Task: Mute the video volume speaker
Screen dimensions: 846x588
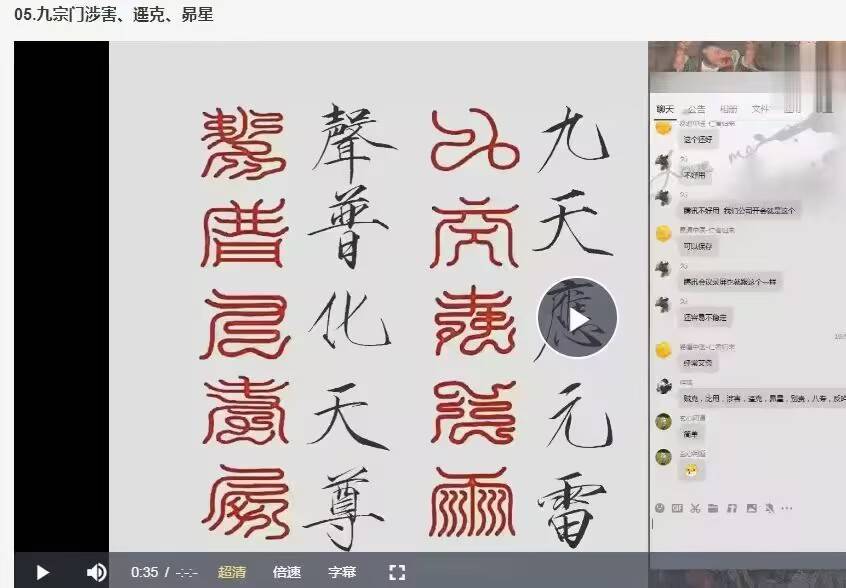Action: click(x=96, y=572)
